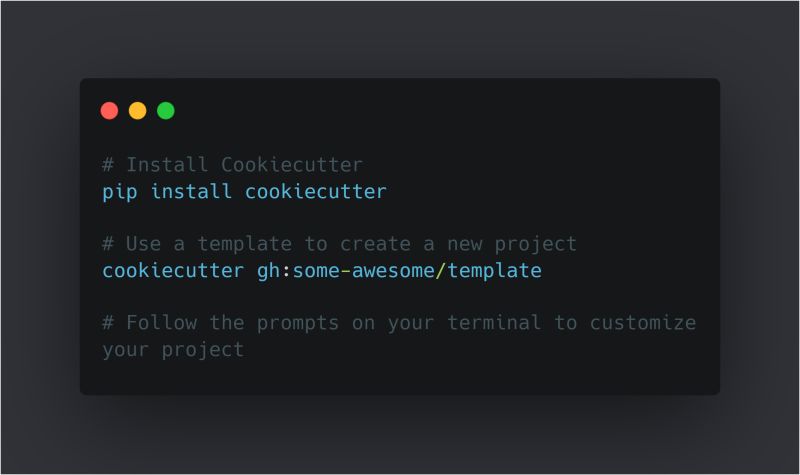Click the word 'Cookiecutter' in the first comment

[292, 165]
